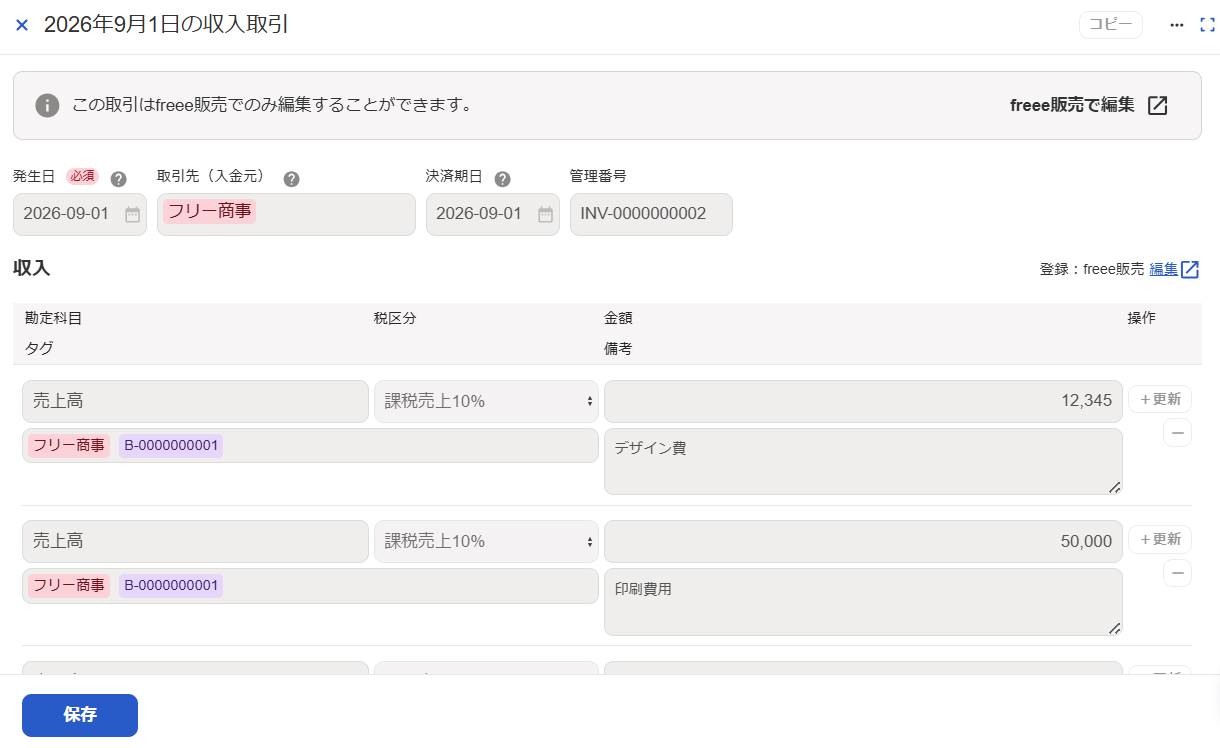Remove the デザイン費 line with minus button
Image resolution: width=1220 pixels, height=748 pixels.
(1177, 433)
